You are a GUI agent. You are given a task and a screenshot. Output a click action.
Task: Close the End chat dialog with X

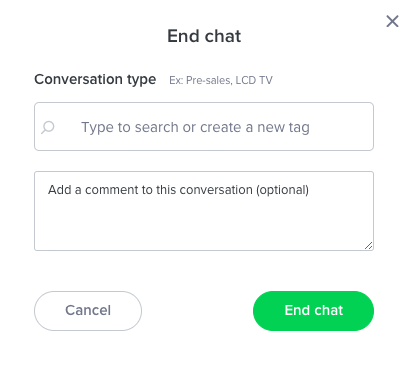tap(392, 21)
